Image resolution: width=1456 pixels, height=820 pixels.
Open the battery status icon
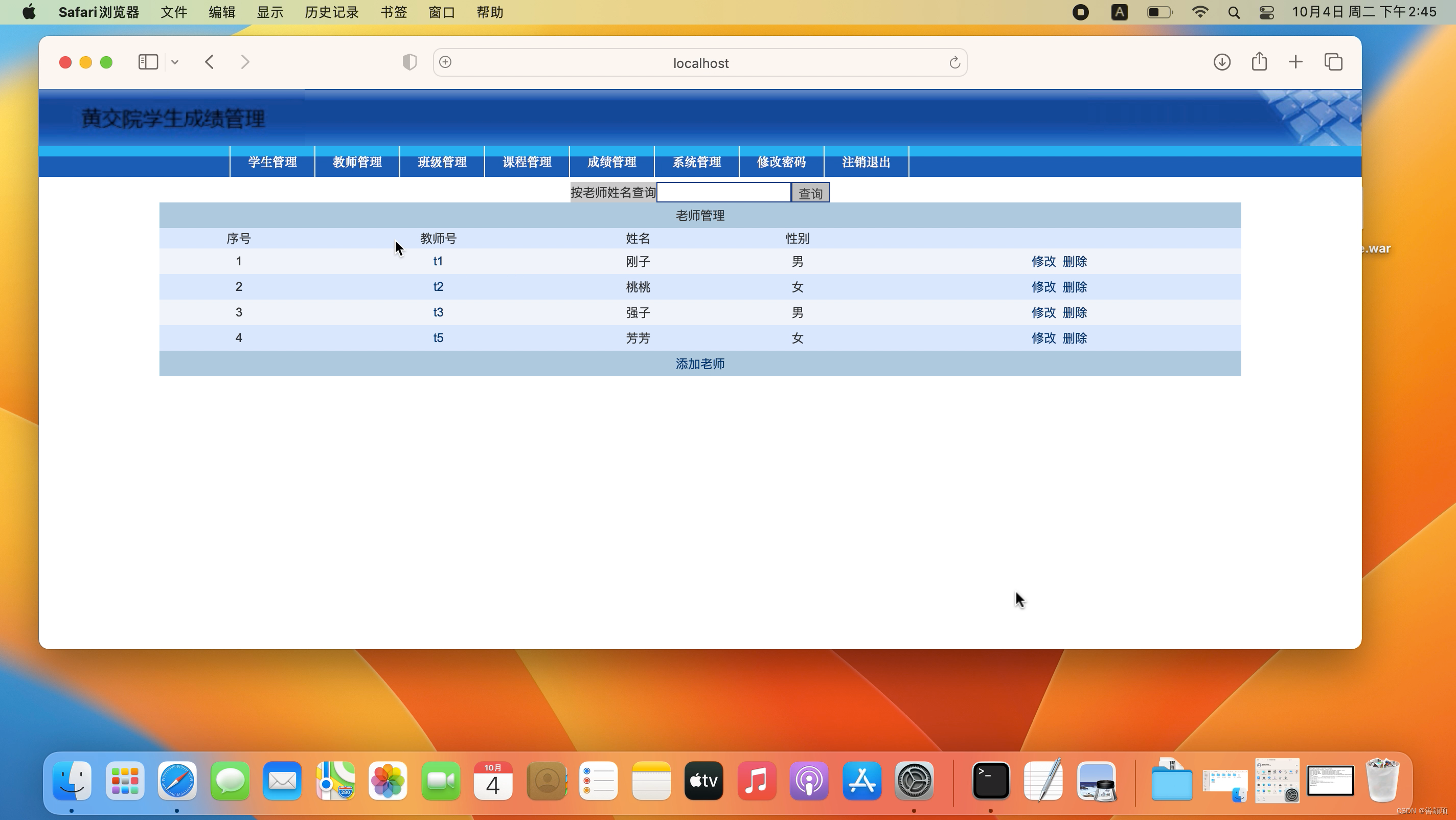[x=1159, y=12]
